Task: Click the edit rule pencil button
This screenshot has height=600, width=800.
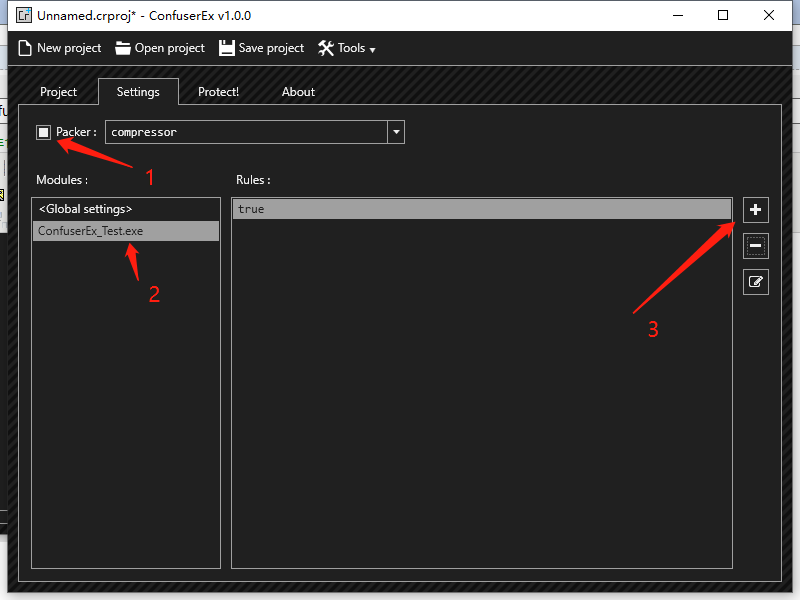Action: coord(756,282)
